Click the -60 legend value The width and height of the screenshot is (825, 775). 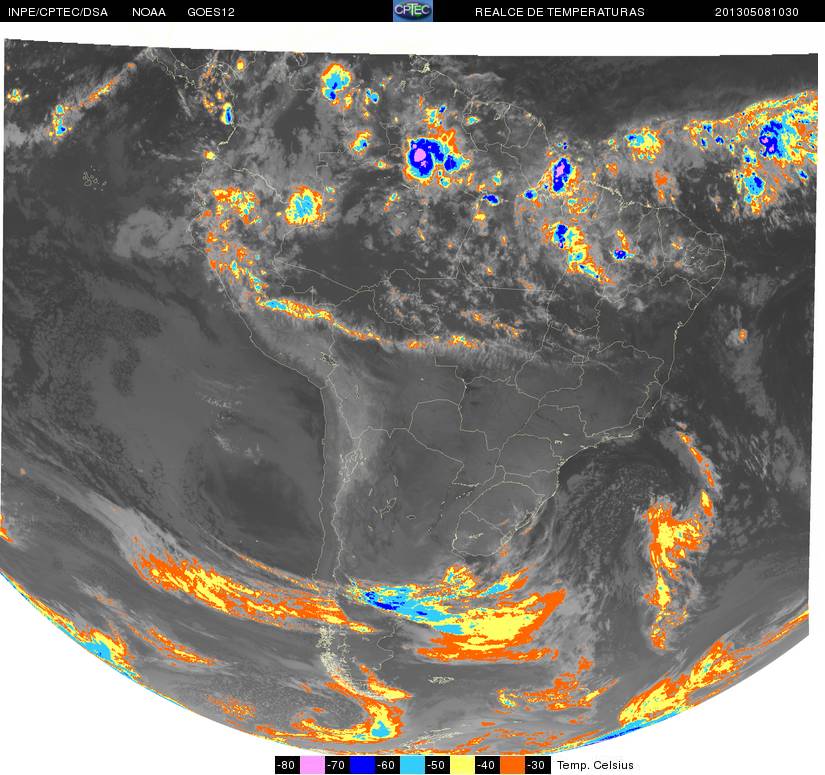387,765
